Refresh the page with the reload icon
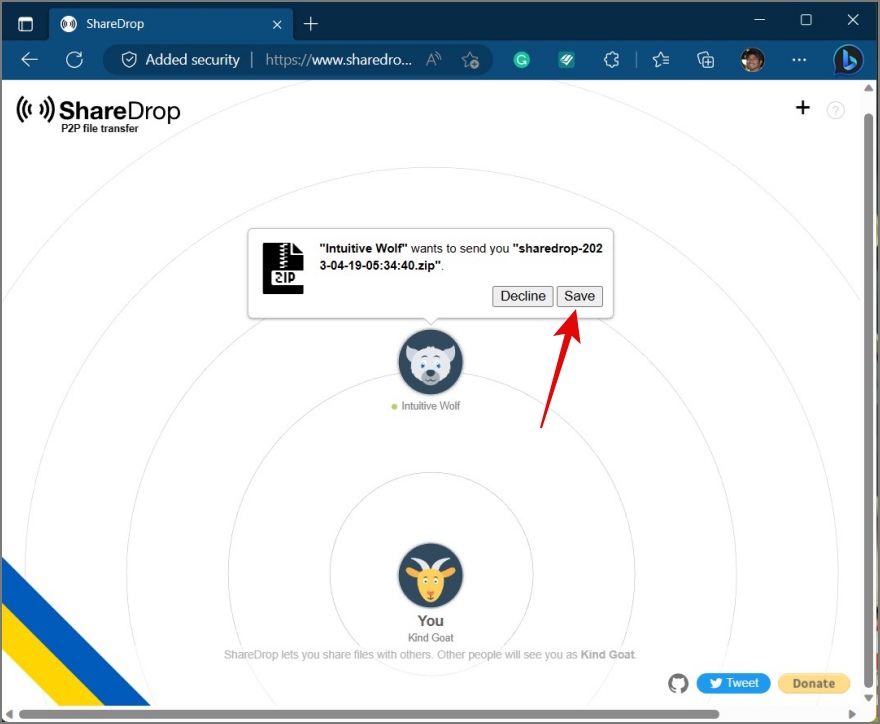Viewport: 880px width, 724px height. click(x=74, y=59)
